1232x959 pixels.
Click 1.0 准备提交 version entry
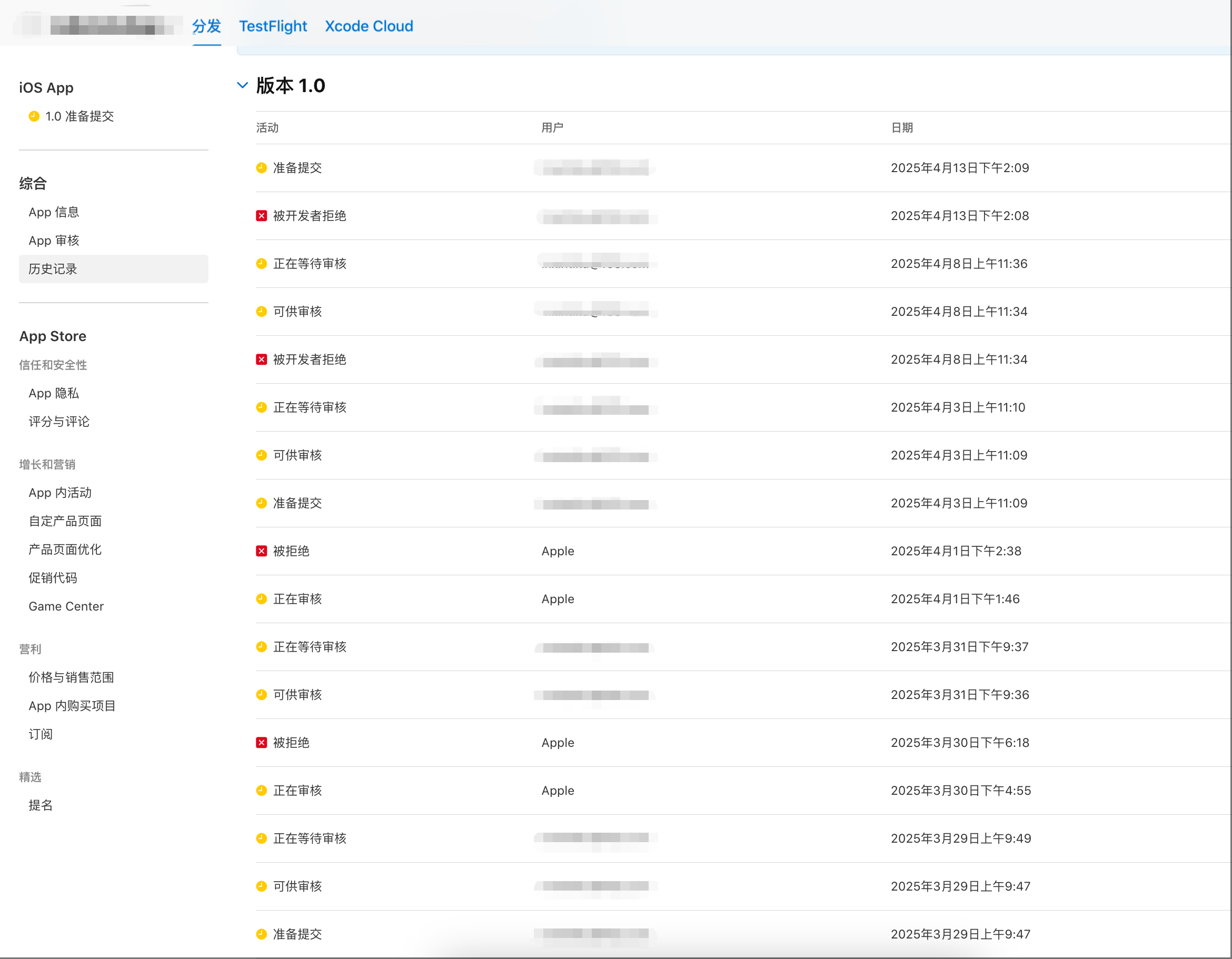(x=80, y=116)
